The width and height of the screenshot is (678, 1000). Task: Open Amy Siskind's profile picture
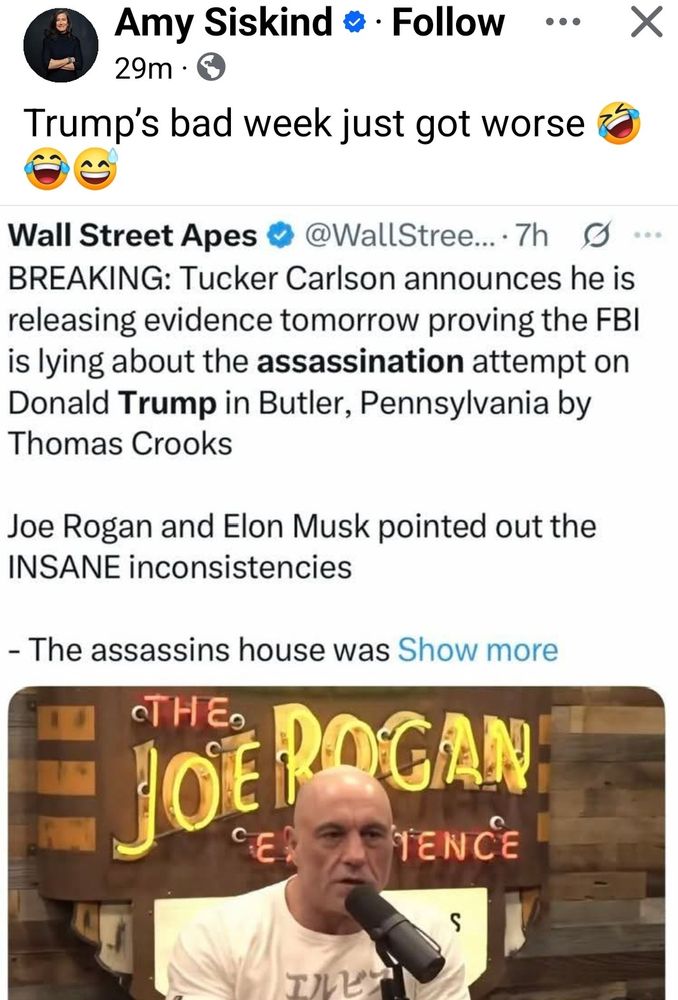(x=59, y=43)
